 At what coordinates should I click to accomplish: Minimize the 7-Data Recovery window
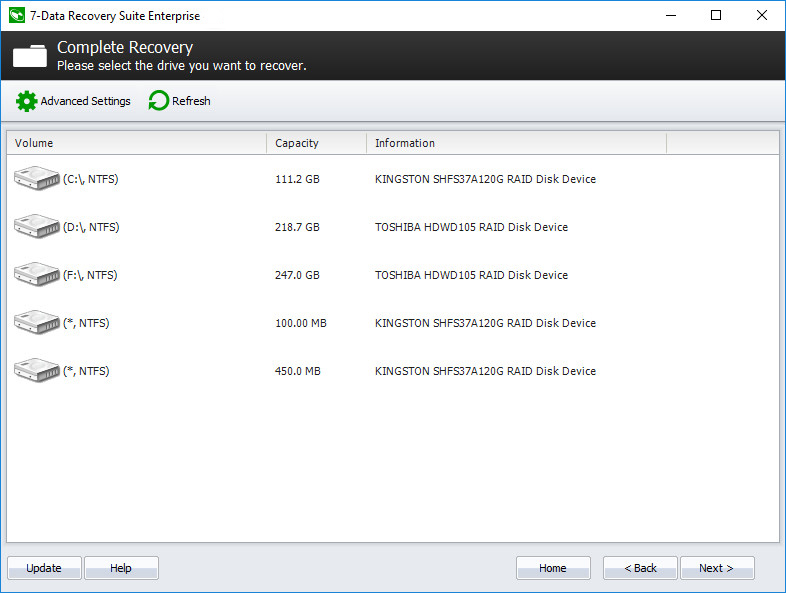(x=671, y=15)
